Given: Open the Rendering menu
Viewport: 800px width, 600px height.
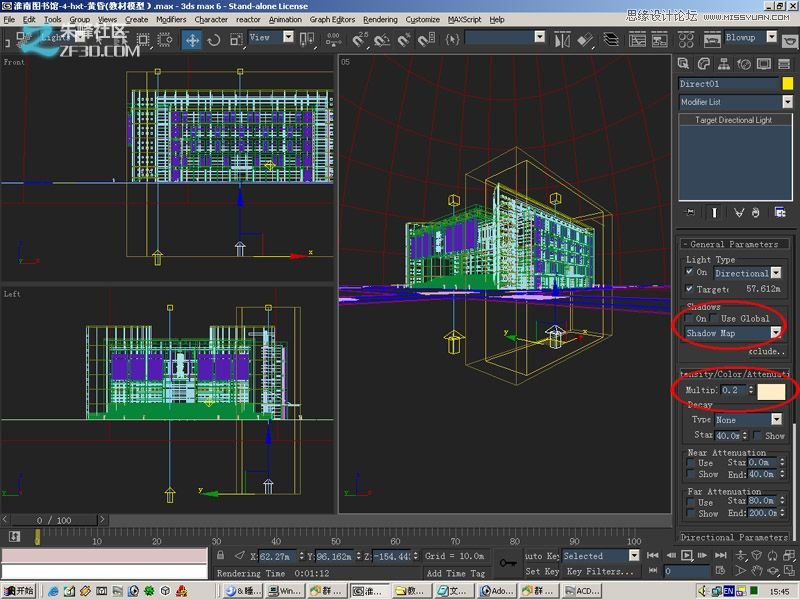Looking at the screenshot, I should (x=380, y=19).
